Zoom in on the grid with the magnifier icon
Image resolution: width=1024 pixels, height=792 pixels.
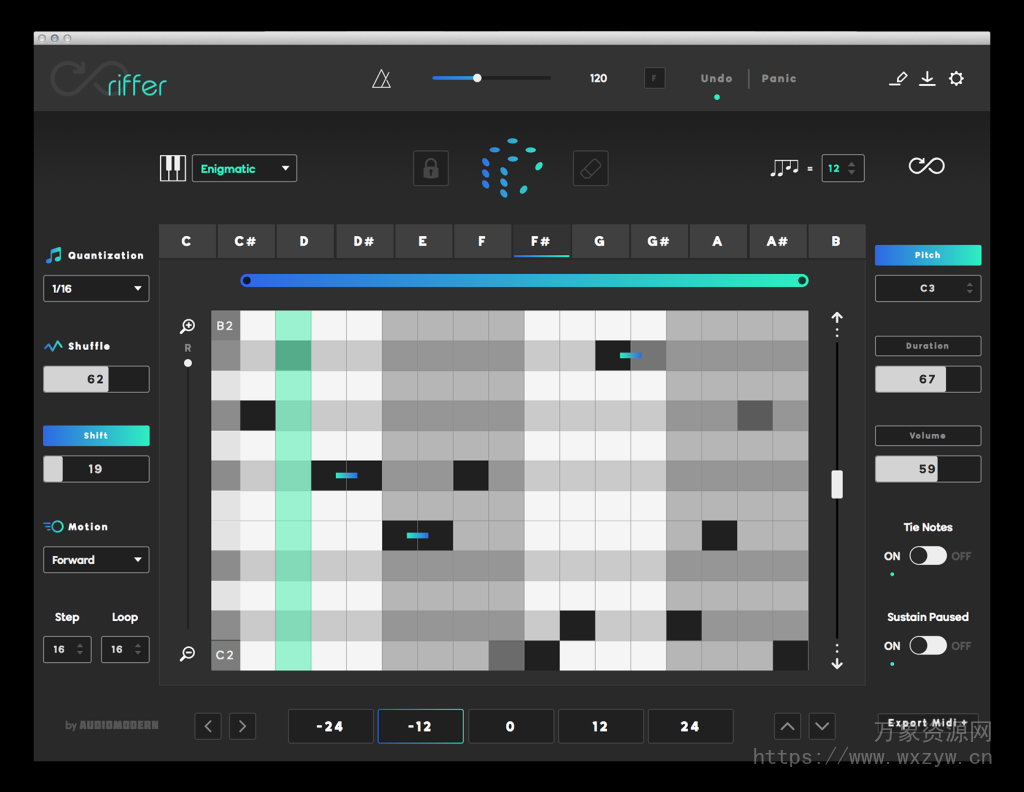[x=186, y=326]
